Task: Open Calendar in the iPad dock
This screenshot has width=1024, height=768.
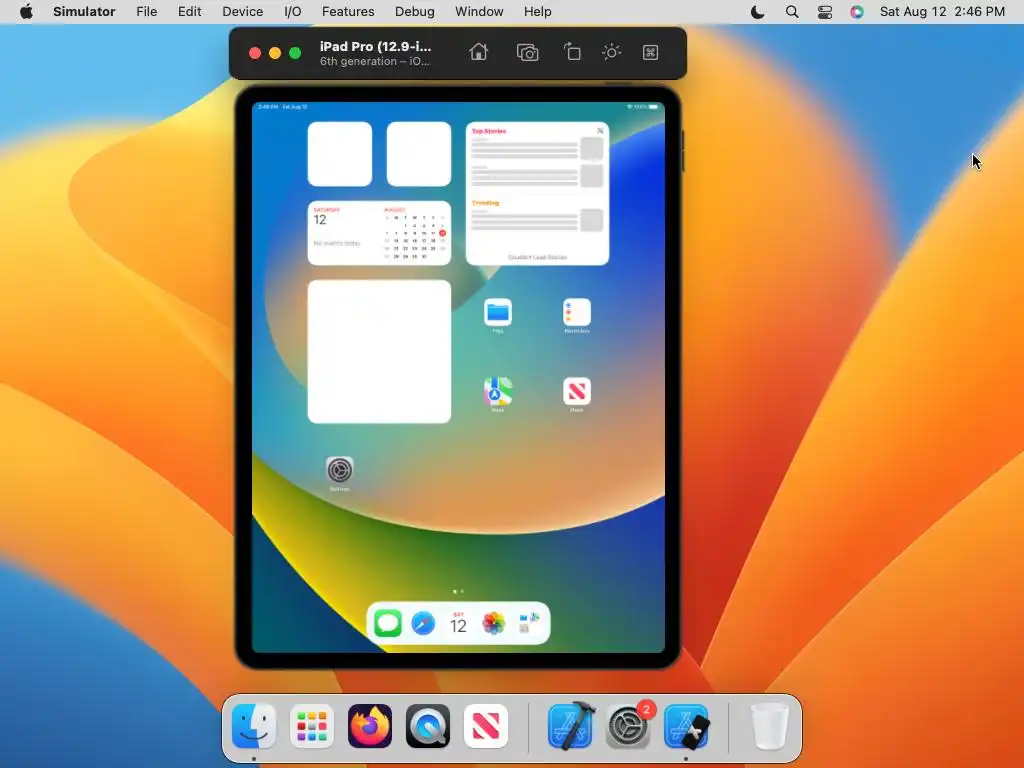Action: 458,623
